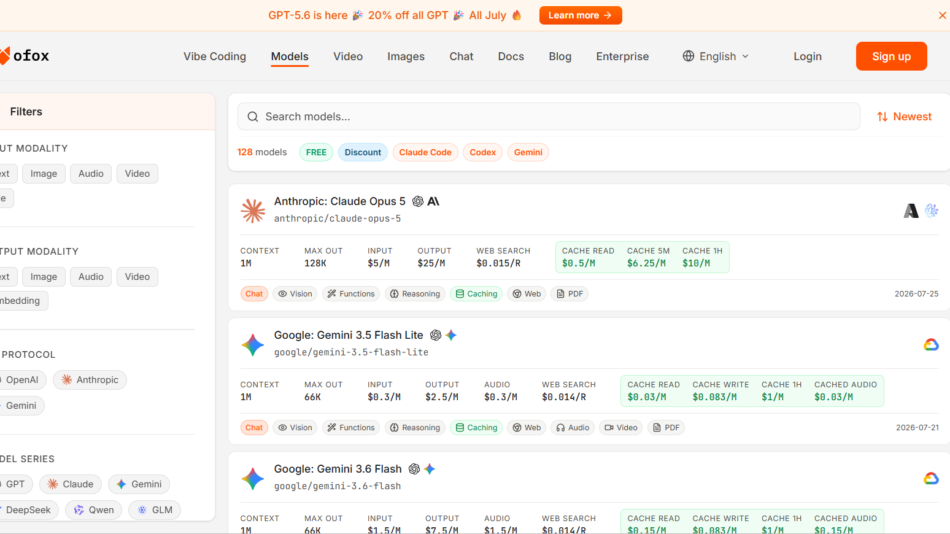Click Reasoning tag on Claude Opus 5 card
Viewport: 950px width, 534px height.
click(415, 294)
